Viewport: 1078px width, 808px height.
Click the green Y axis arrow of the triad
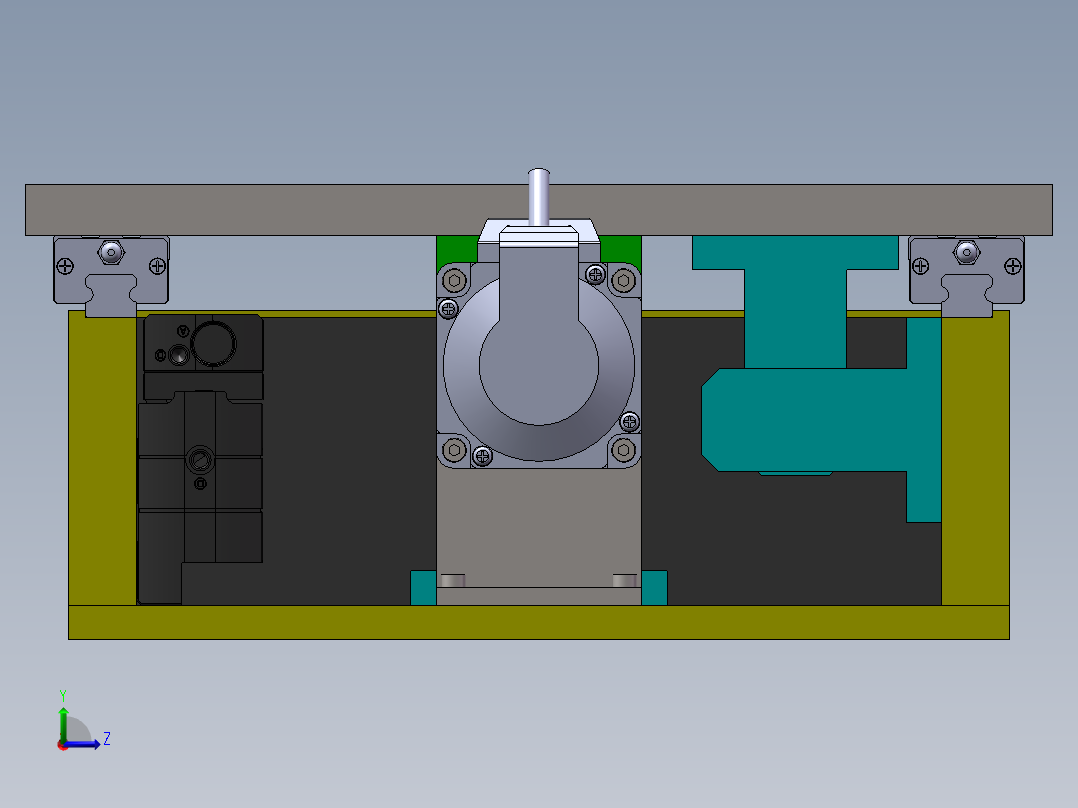click(63, 723)
